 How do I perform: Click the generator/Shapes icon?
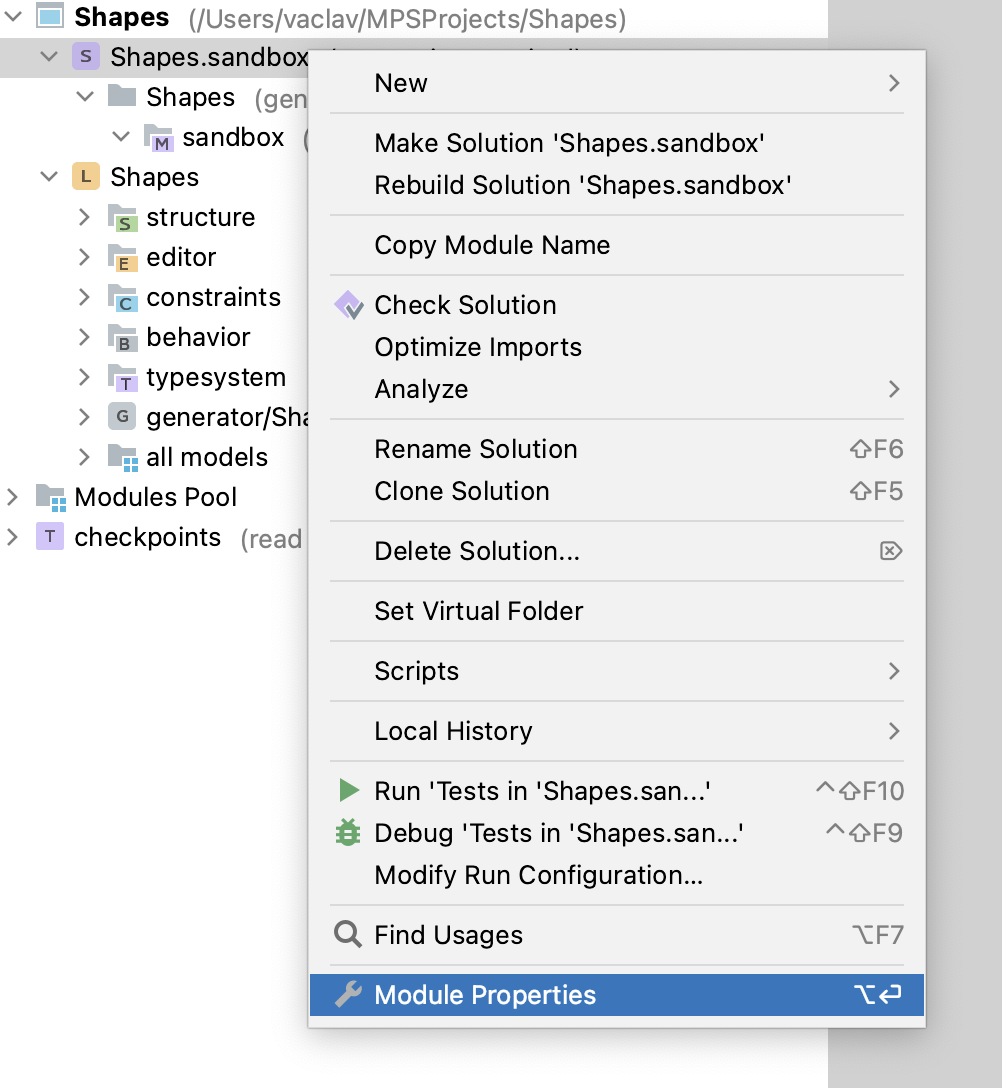(120, 417)
